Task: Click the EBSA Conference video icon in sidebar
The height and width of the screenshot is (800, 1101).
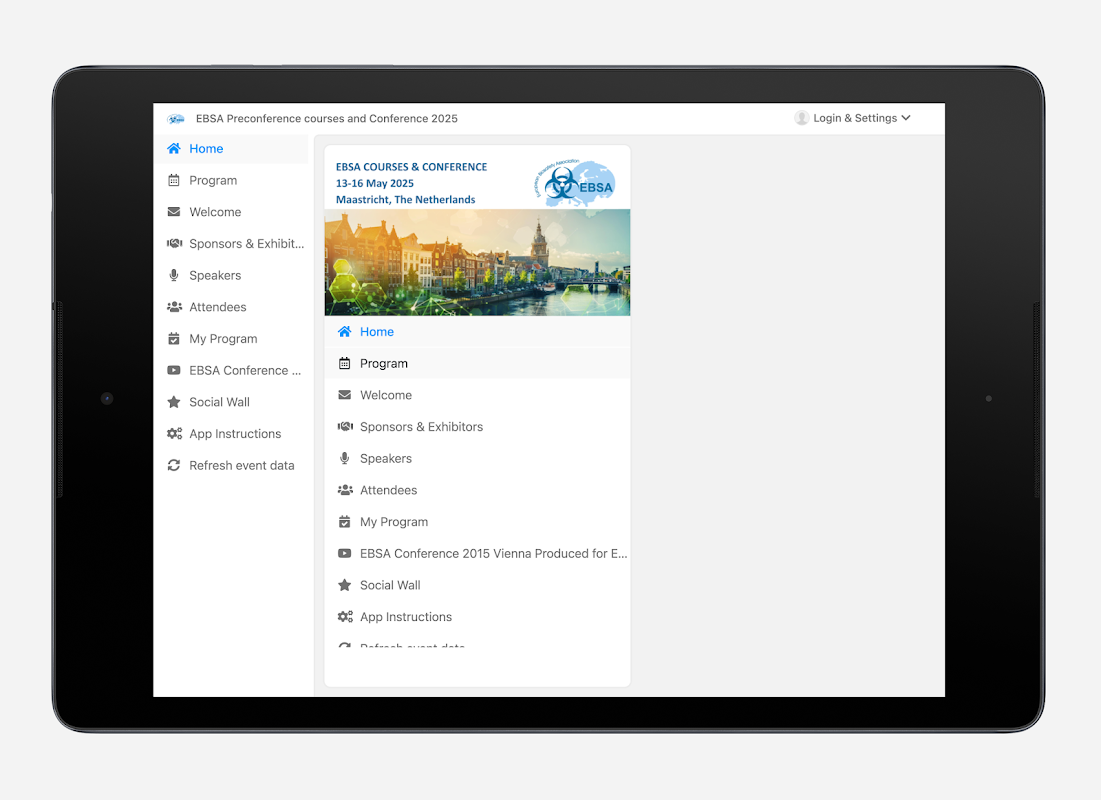Action: [174, 370]
